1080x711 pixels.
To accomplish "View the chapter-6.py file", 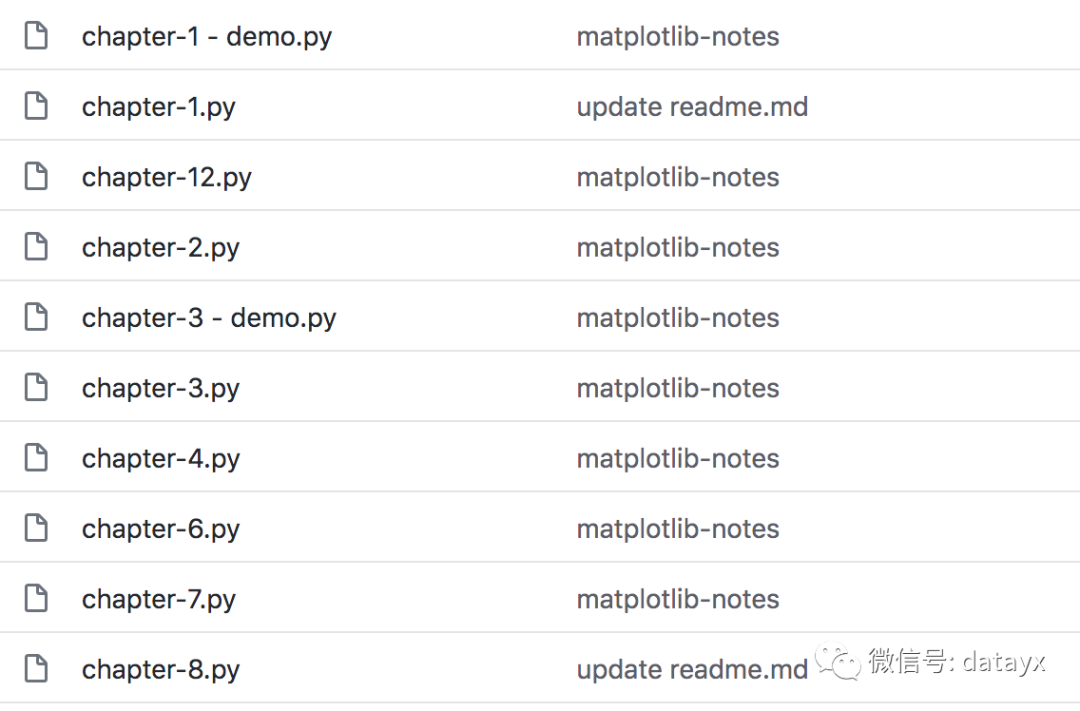I will [160, 529].
